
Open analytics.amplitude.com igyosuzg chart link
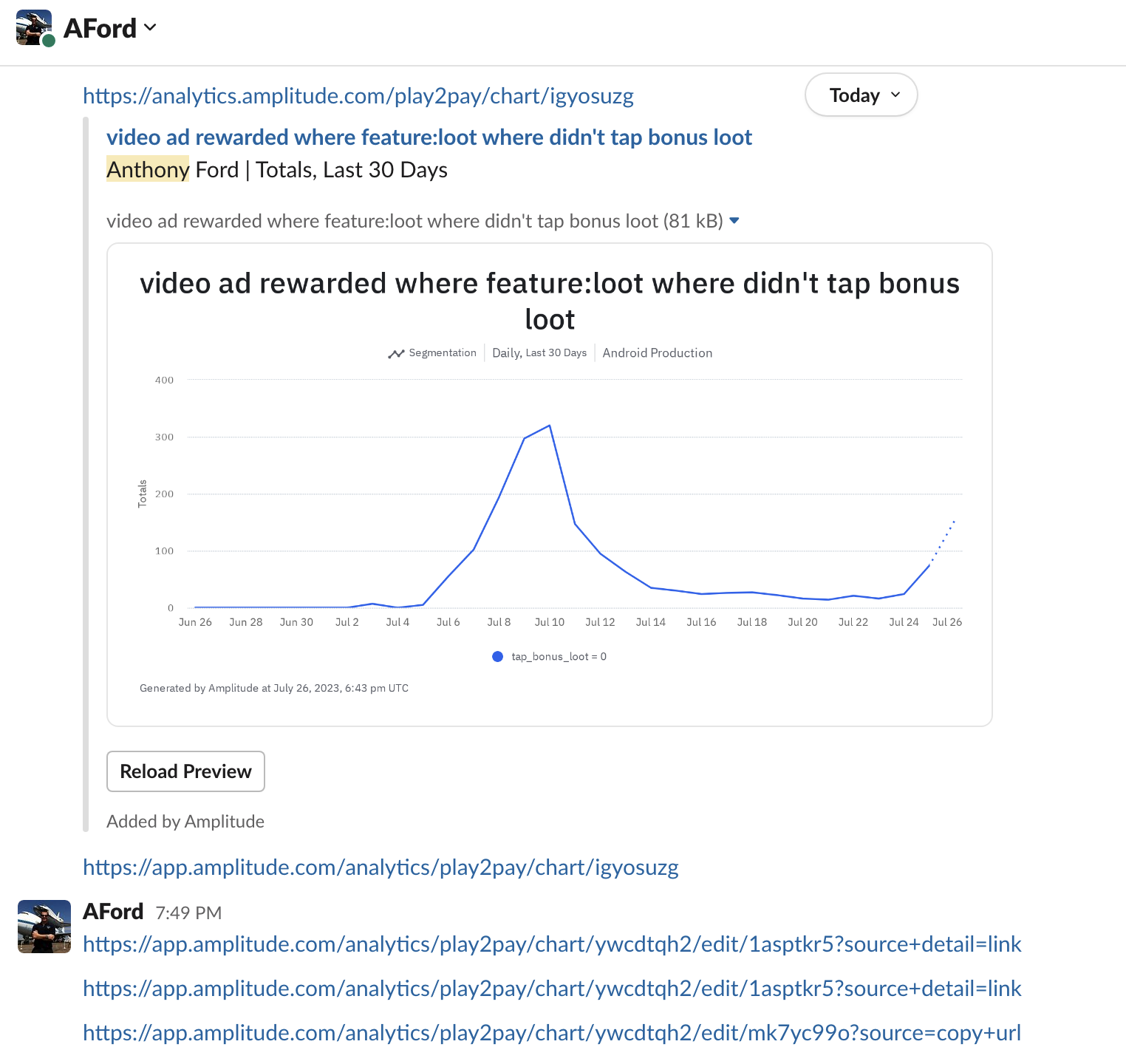[358, 96]
